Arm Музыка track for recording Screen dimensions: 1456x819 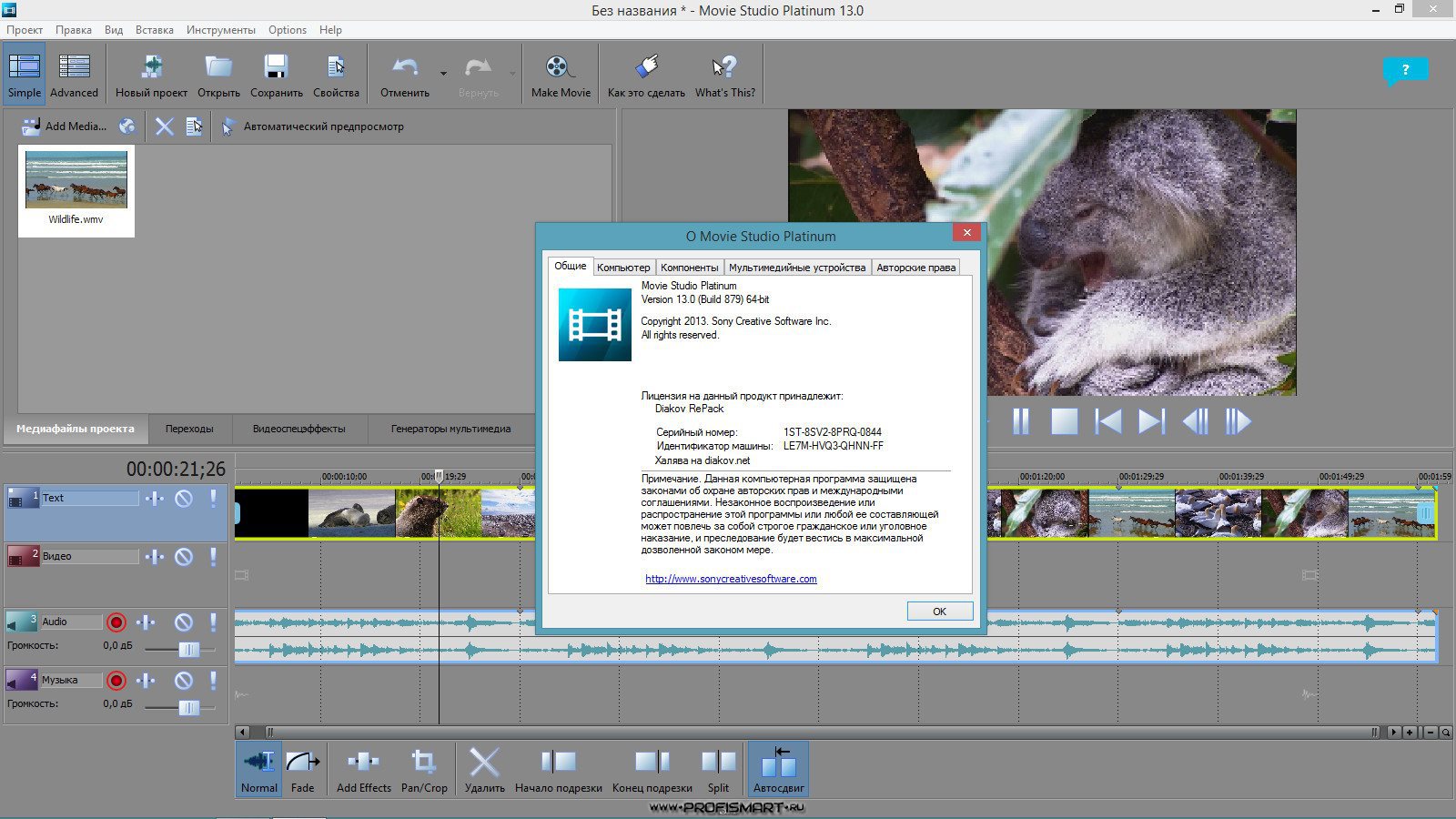pos(116,681)
